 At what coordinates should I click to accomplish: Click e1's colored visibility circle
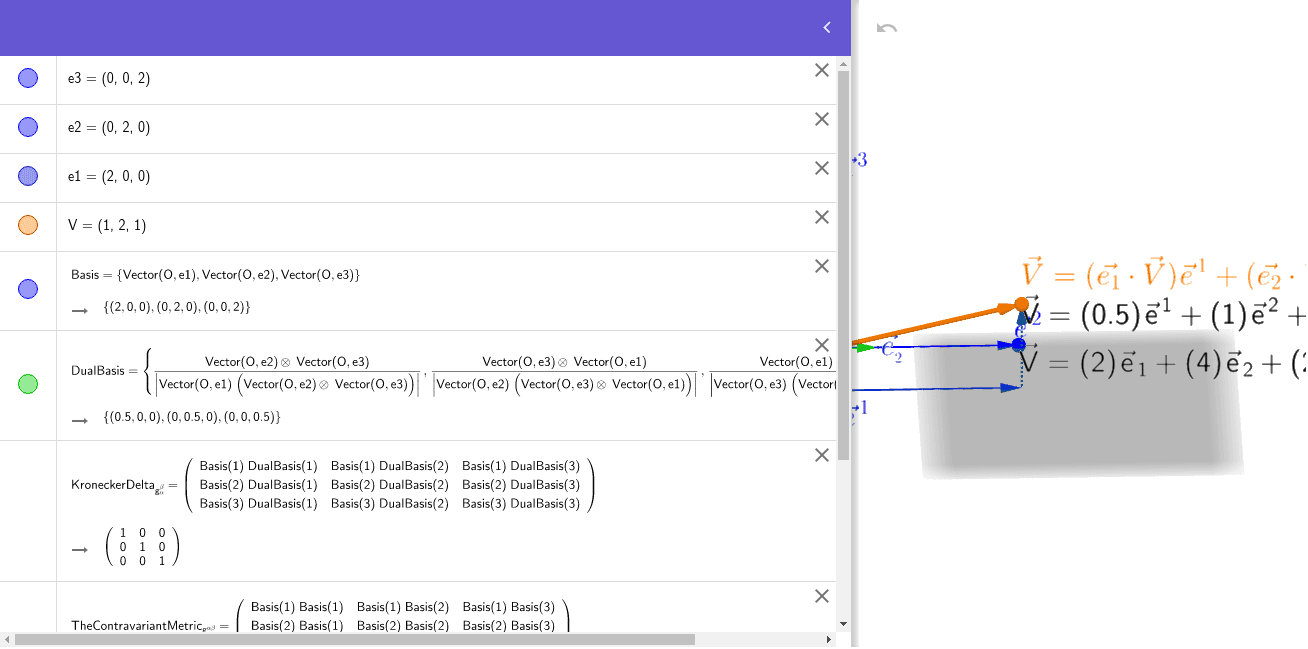(28, 176)
